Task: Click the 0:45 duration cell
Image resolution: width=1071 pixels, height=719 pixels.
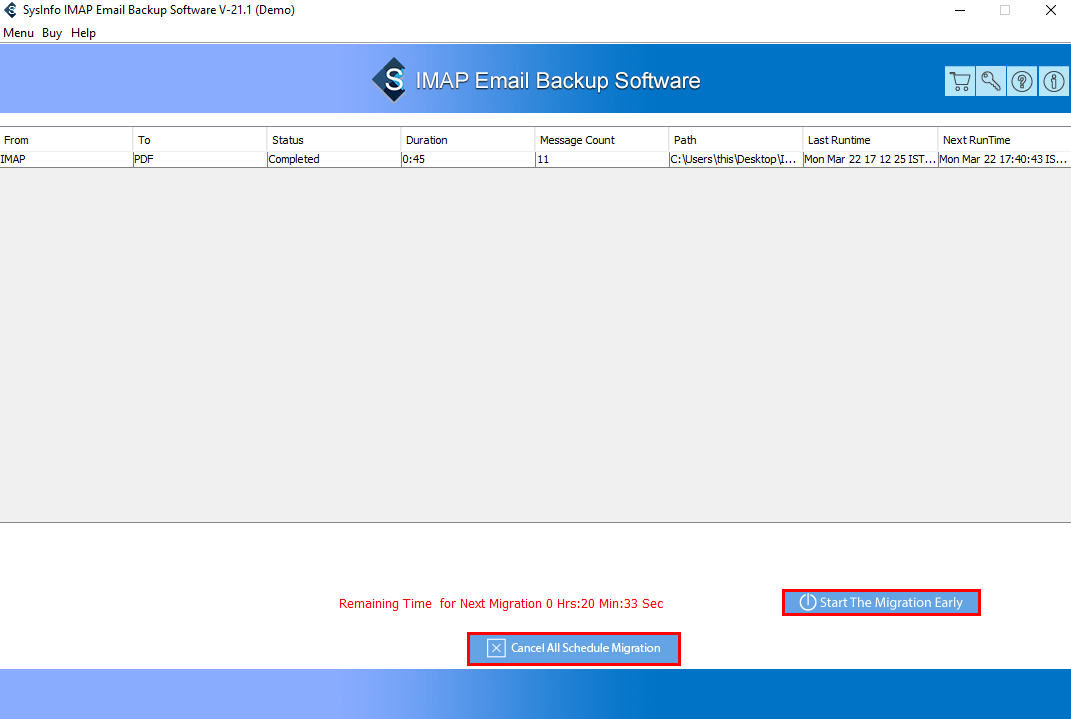Action: [x=468, y=159]
